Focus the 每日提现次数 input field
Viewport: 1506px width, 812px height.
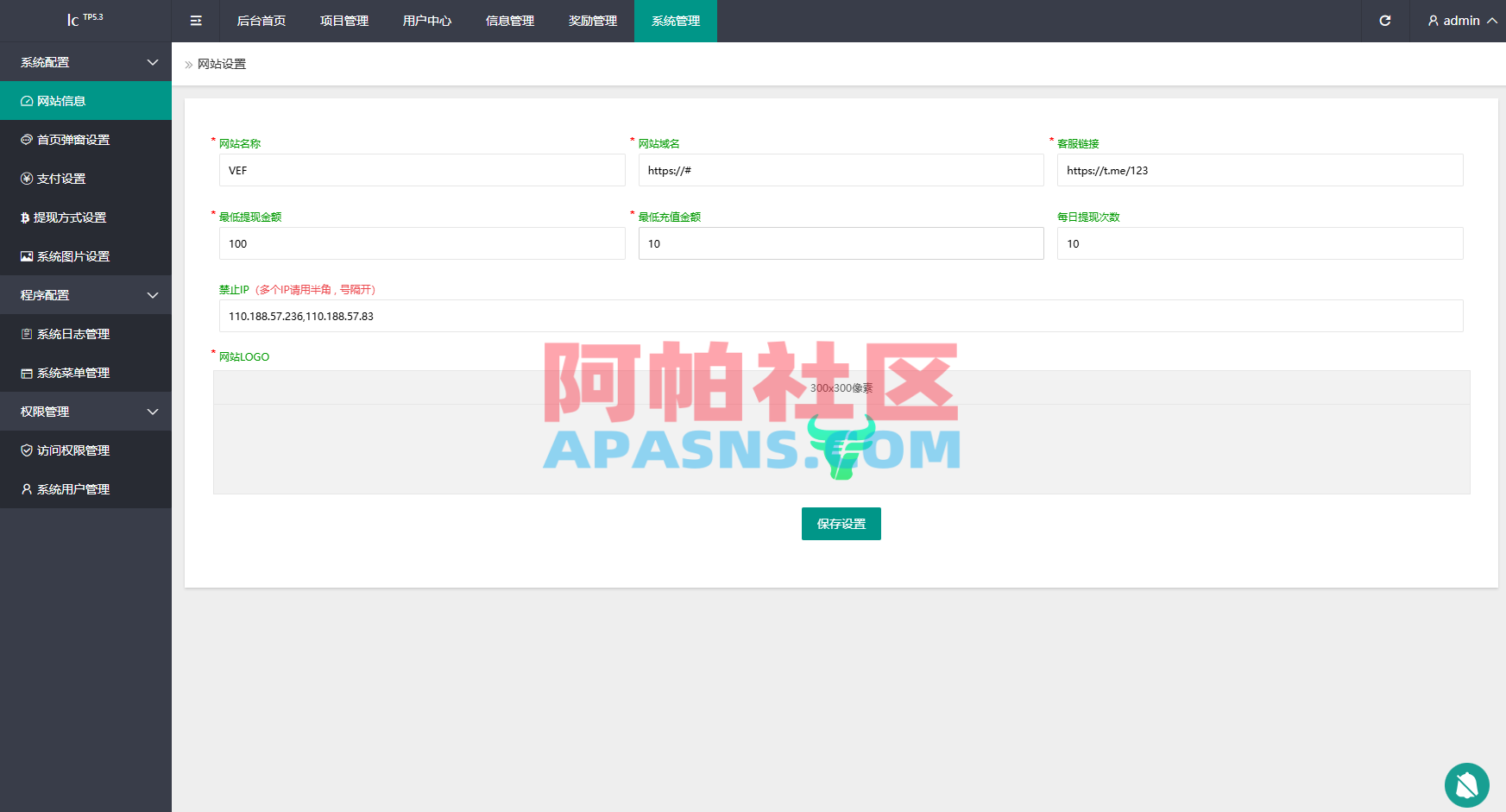coord(1260,243)
